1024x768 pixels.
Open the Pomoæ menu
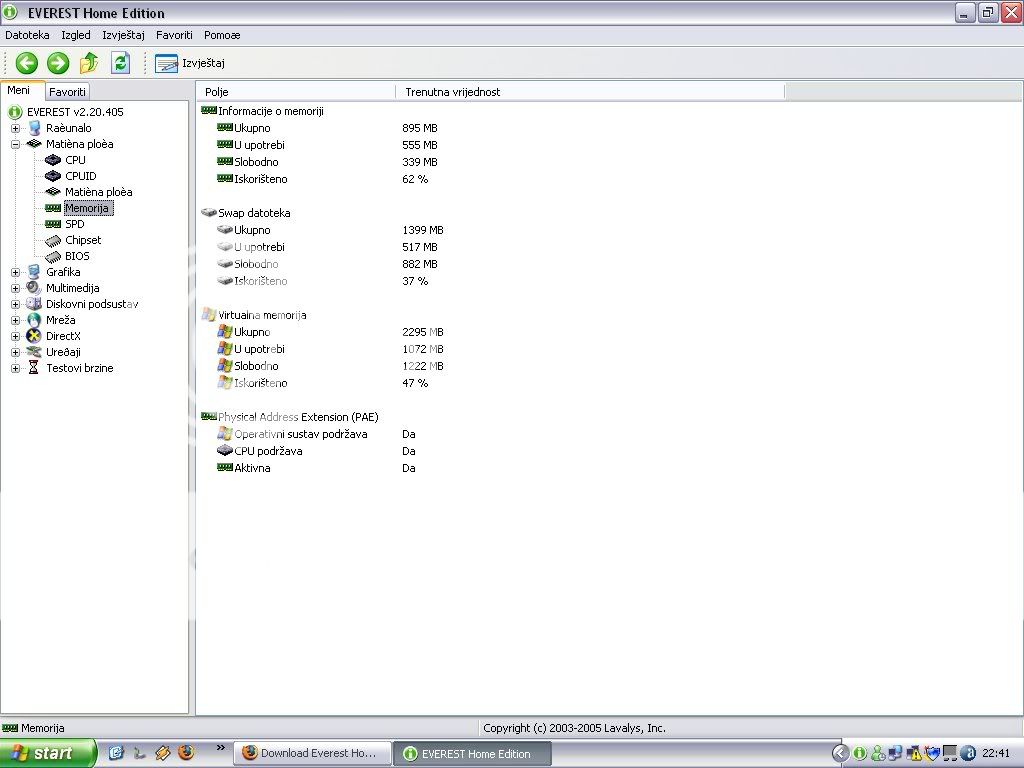222,35
